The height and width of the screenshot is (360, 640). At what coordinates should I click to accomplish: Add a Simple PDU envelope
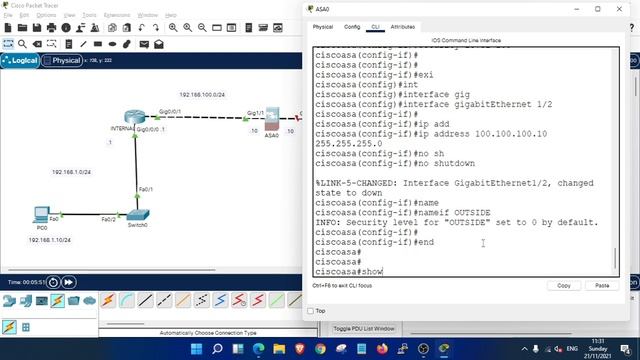click(144, 44)
